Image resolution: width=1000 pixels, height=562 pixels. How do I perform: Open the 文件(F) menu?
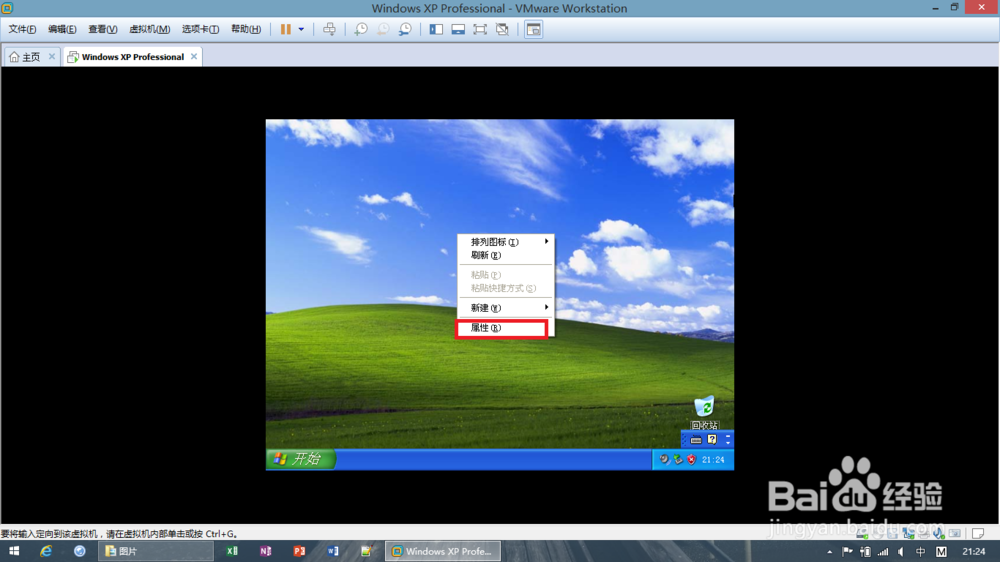point(22,29)
